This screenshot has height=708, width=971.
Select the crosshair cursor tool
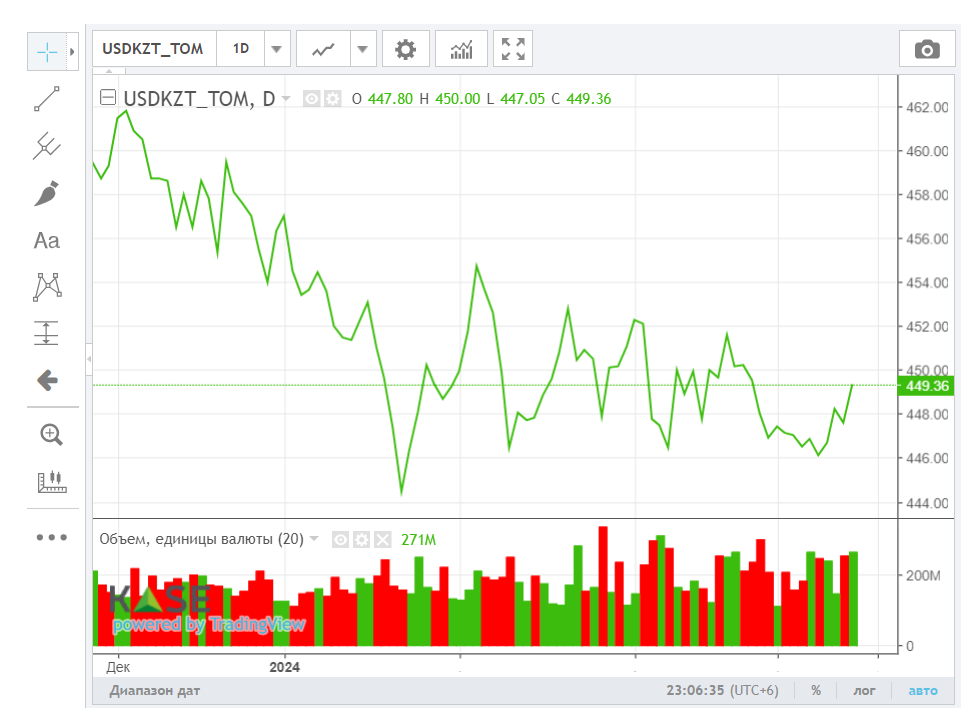click(x=47, y=51)
